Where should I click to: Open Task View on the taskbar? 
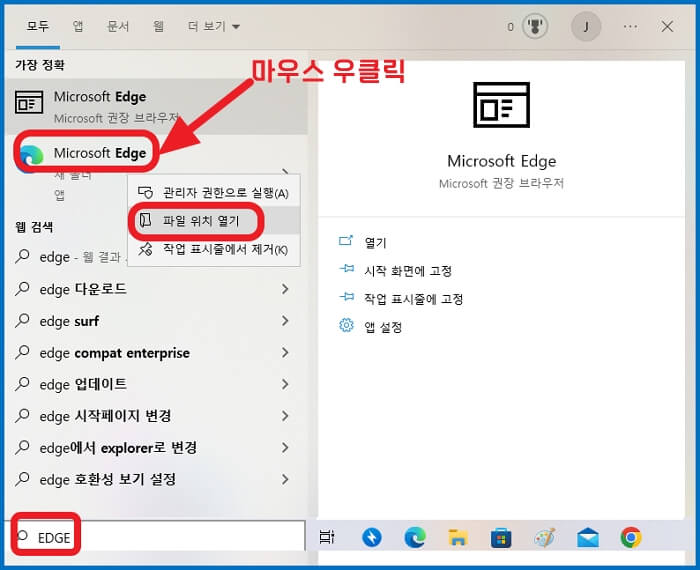327,537
